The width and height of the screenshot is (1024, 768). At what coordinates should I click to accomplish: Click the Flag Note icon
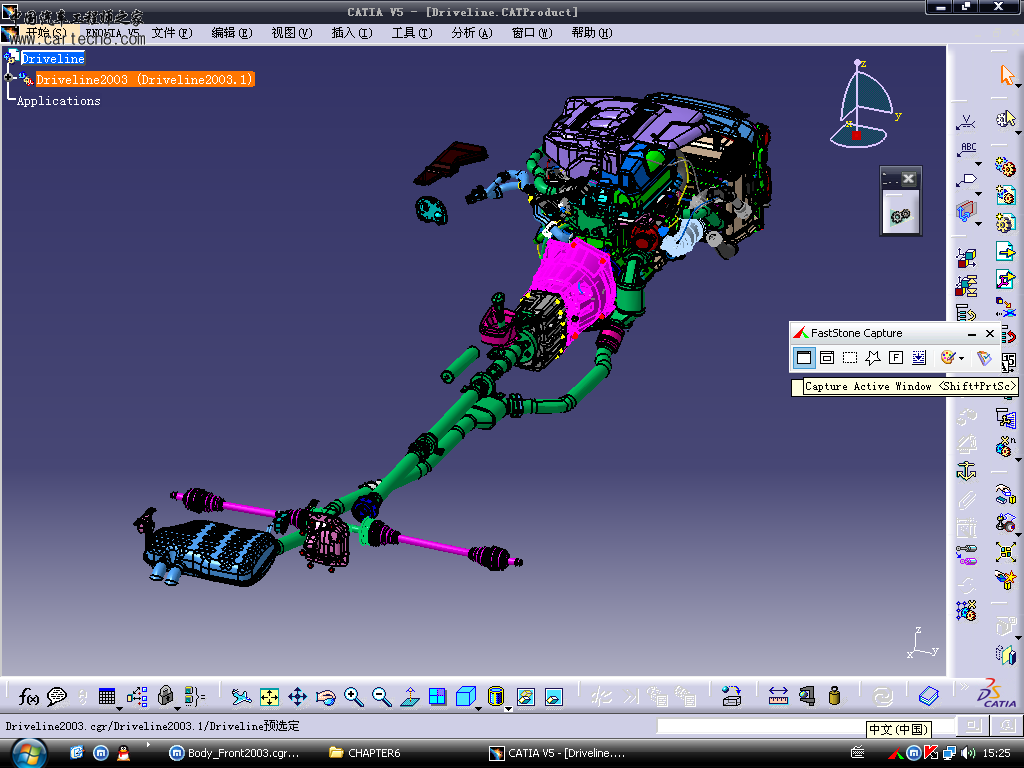[x=967, y=180]
